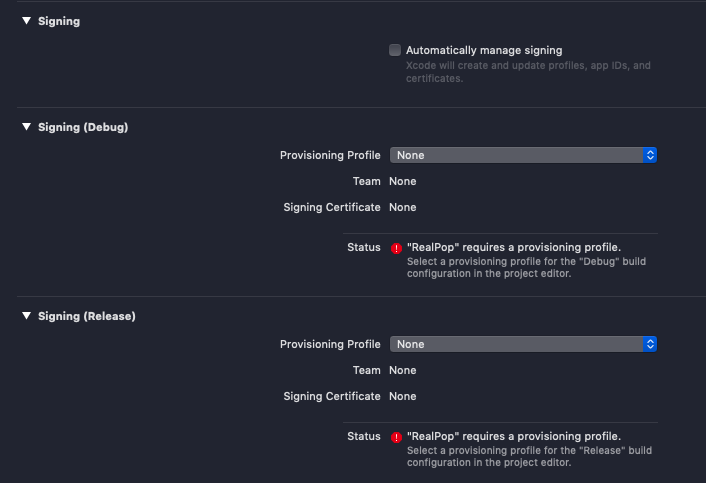The width and height of the screenshot is (706, 483).
Task: Click the "Xcode will create and update profiles" description
Action: (x=527, y=66)
